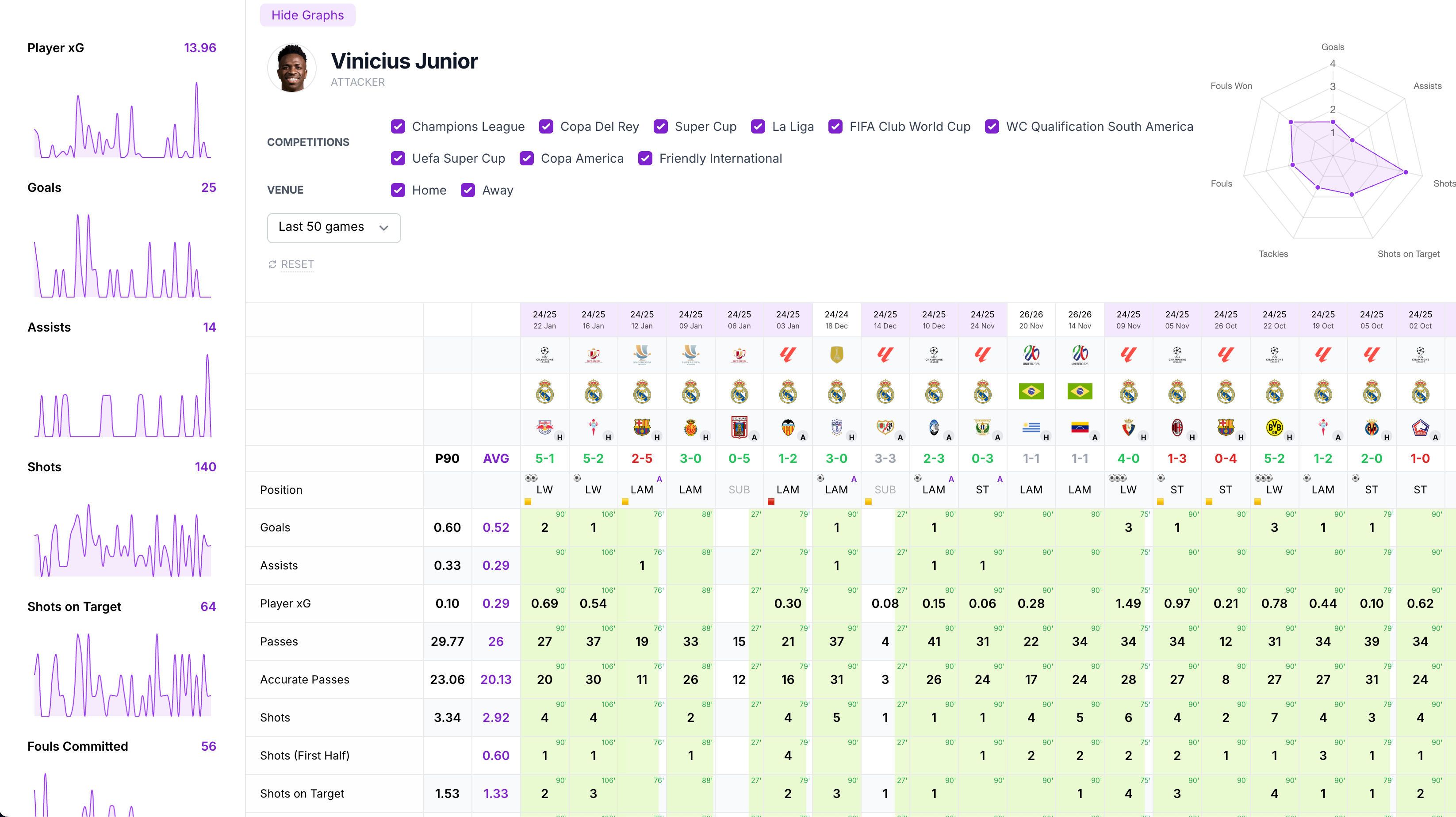The image size is (1456, 817).
Task: Uncheck FIFA Club World Cup checkbox
Action: tap(835, 126)
